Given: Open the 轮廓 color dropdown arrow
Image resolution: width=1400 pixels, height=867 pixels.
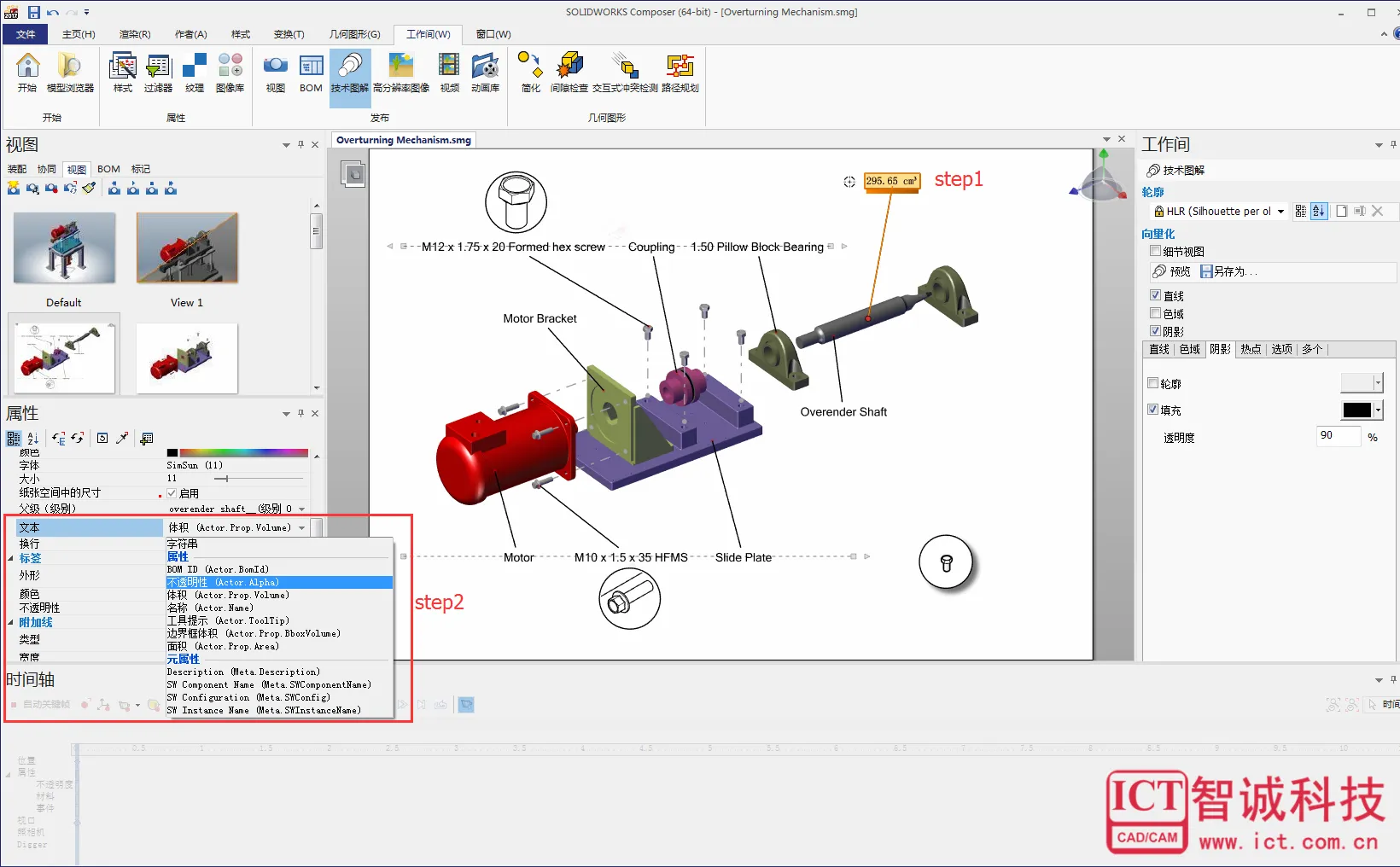Looking at the screenshot, I should (1378, 383).
